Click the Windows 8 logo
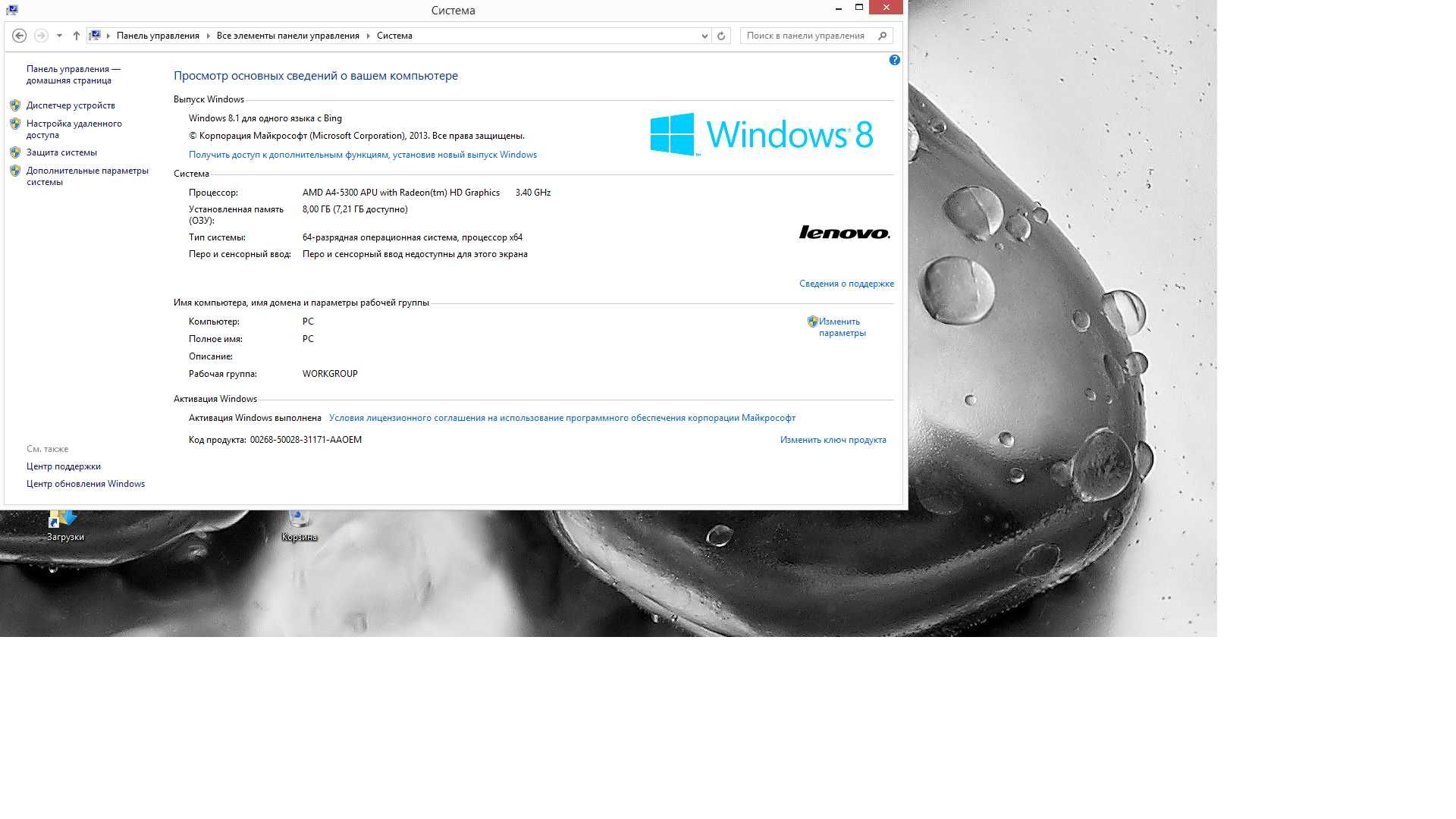The image size is (1456, 819). 761,134
